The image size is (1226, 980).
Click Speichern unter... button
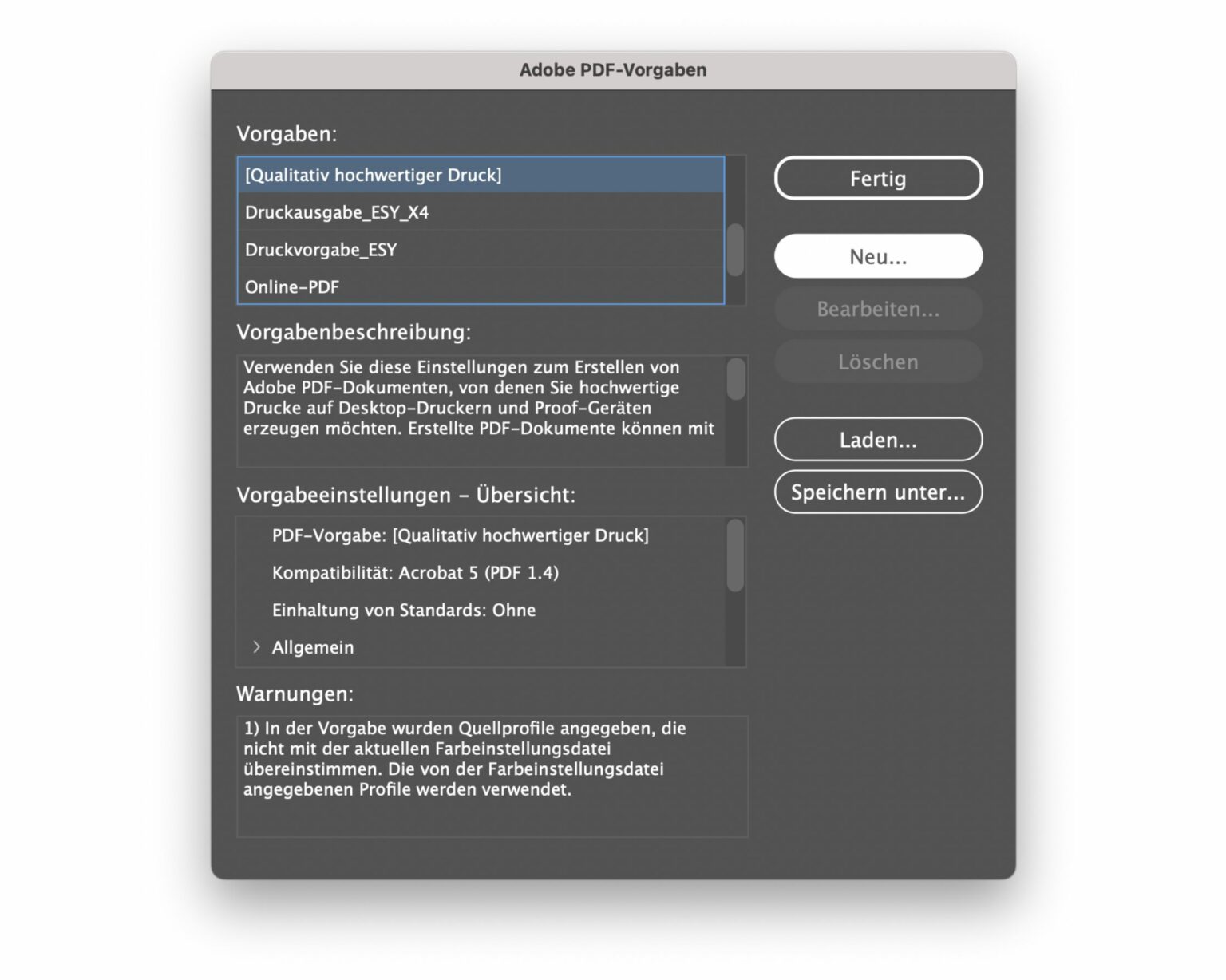pos(878,492)
